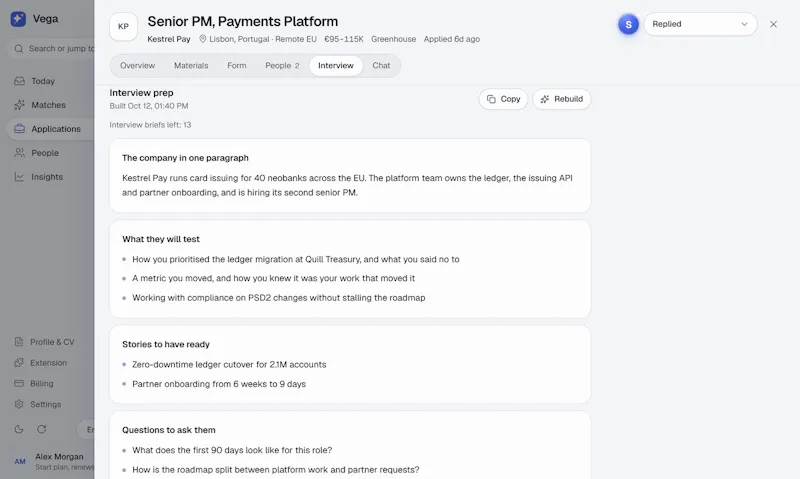Click the Matches sparkle icon
Screen dimensions: 800x479
point(19,105)
